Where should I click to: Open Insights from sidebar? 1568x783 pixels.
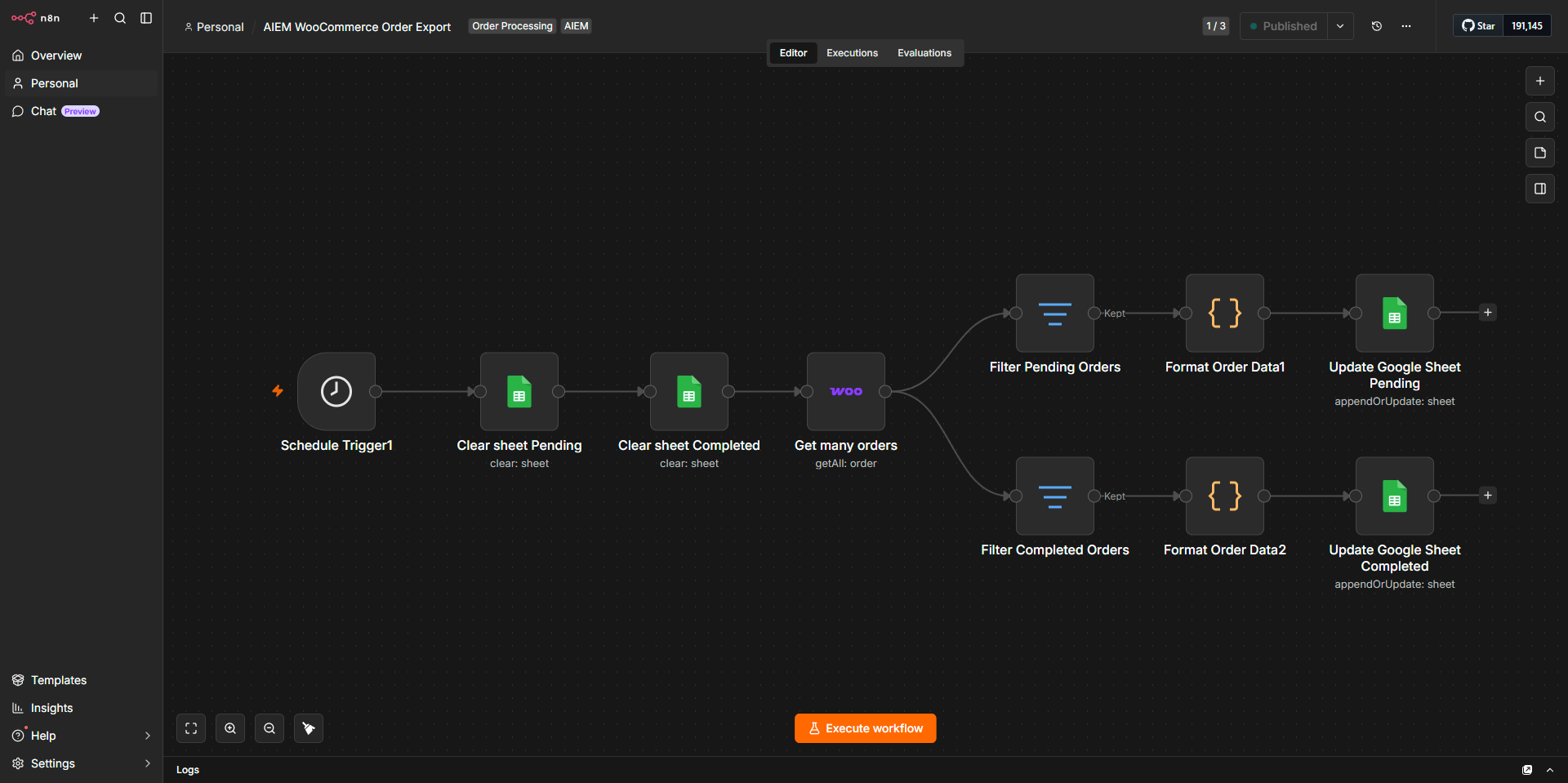[x=81, y=708]
